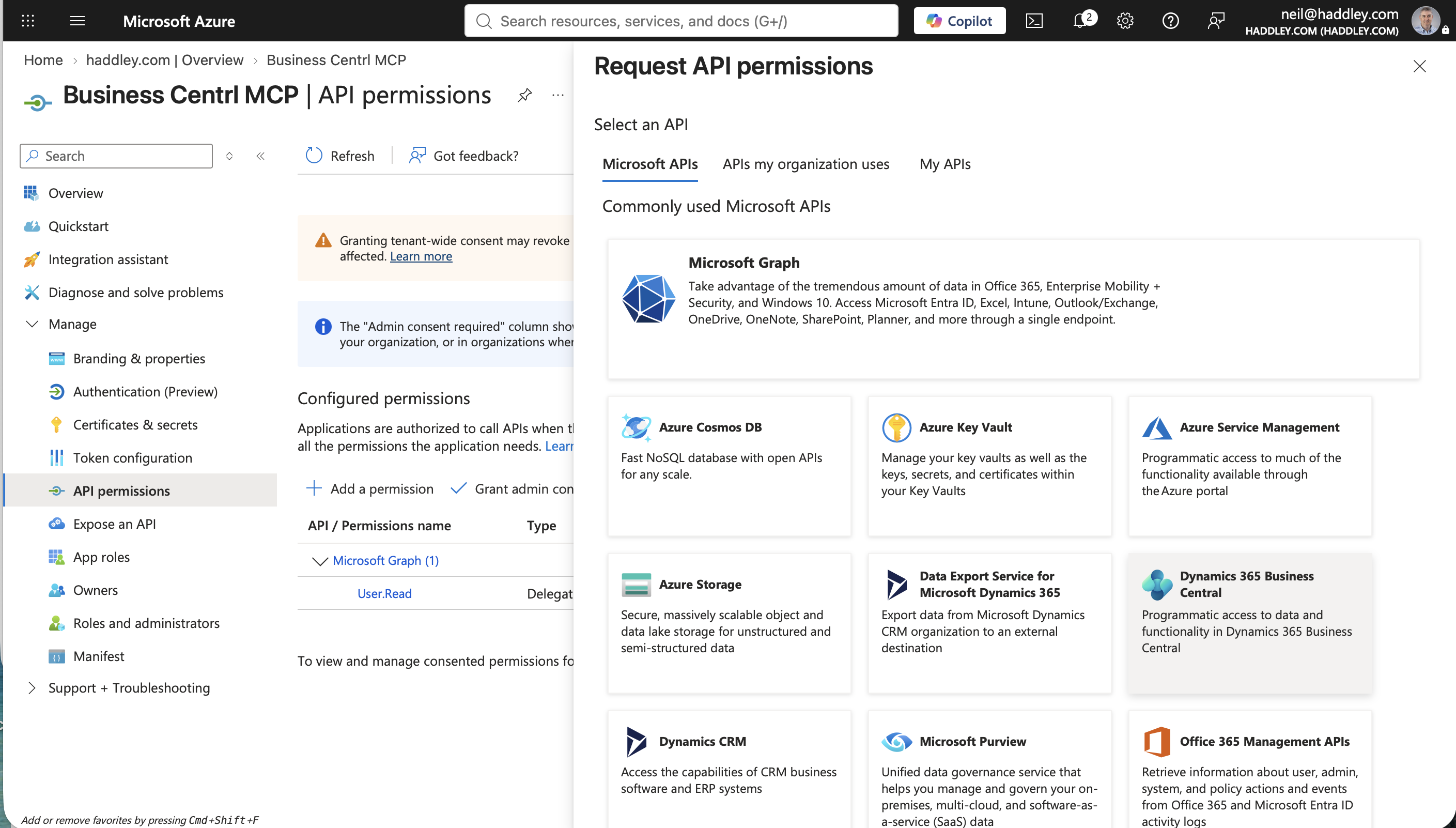This screenshot has width=1456, height=828.
Task: Click the Copilot button
Action: click(x=959, y=21)
